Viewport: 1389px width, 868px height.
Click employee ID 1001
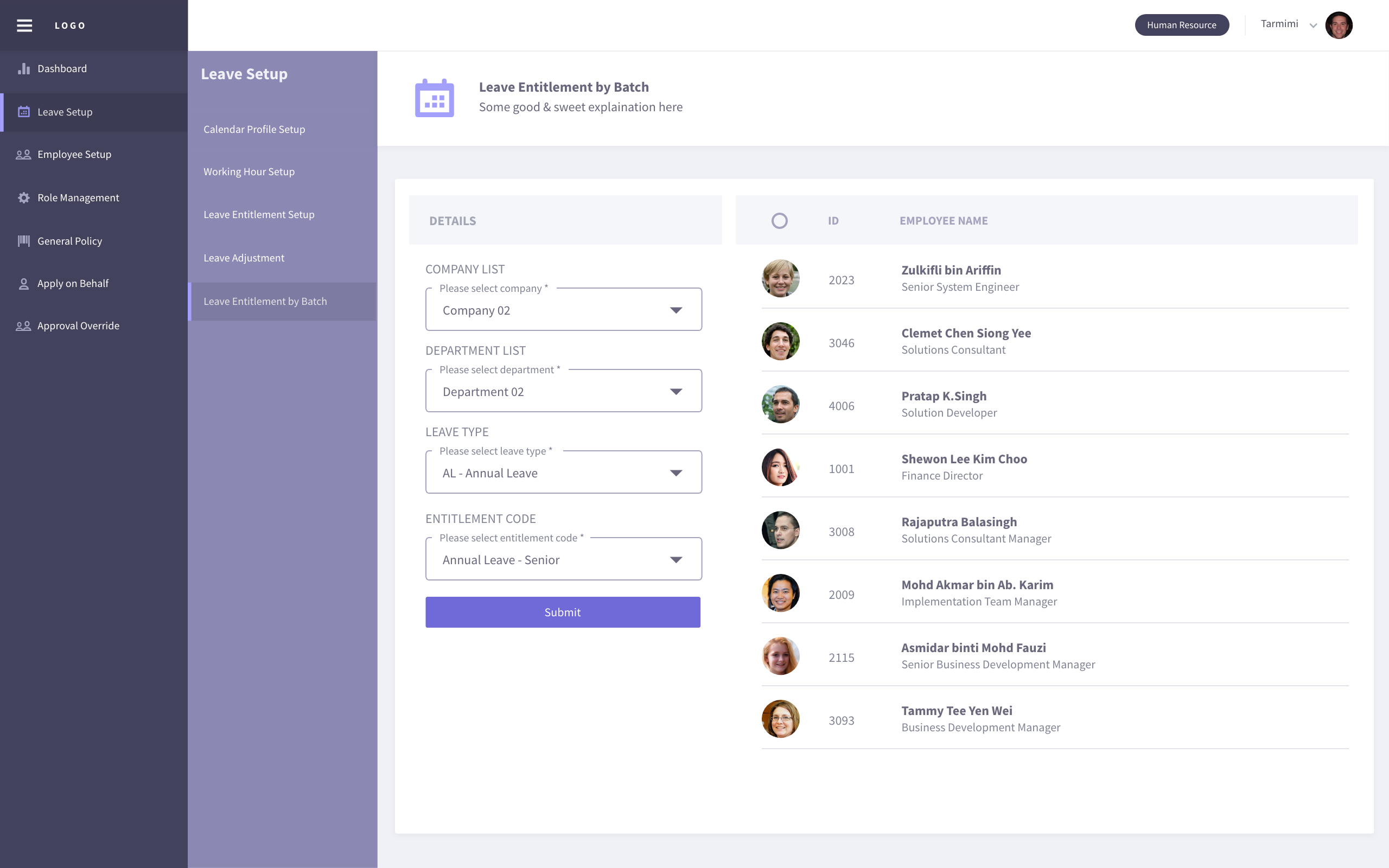842,469
